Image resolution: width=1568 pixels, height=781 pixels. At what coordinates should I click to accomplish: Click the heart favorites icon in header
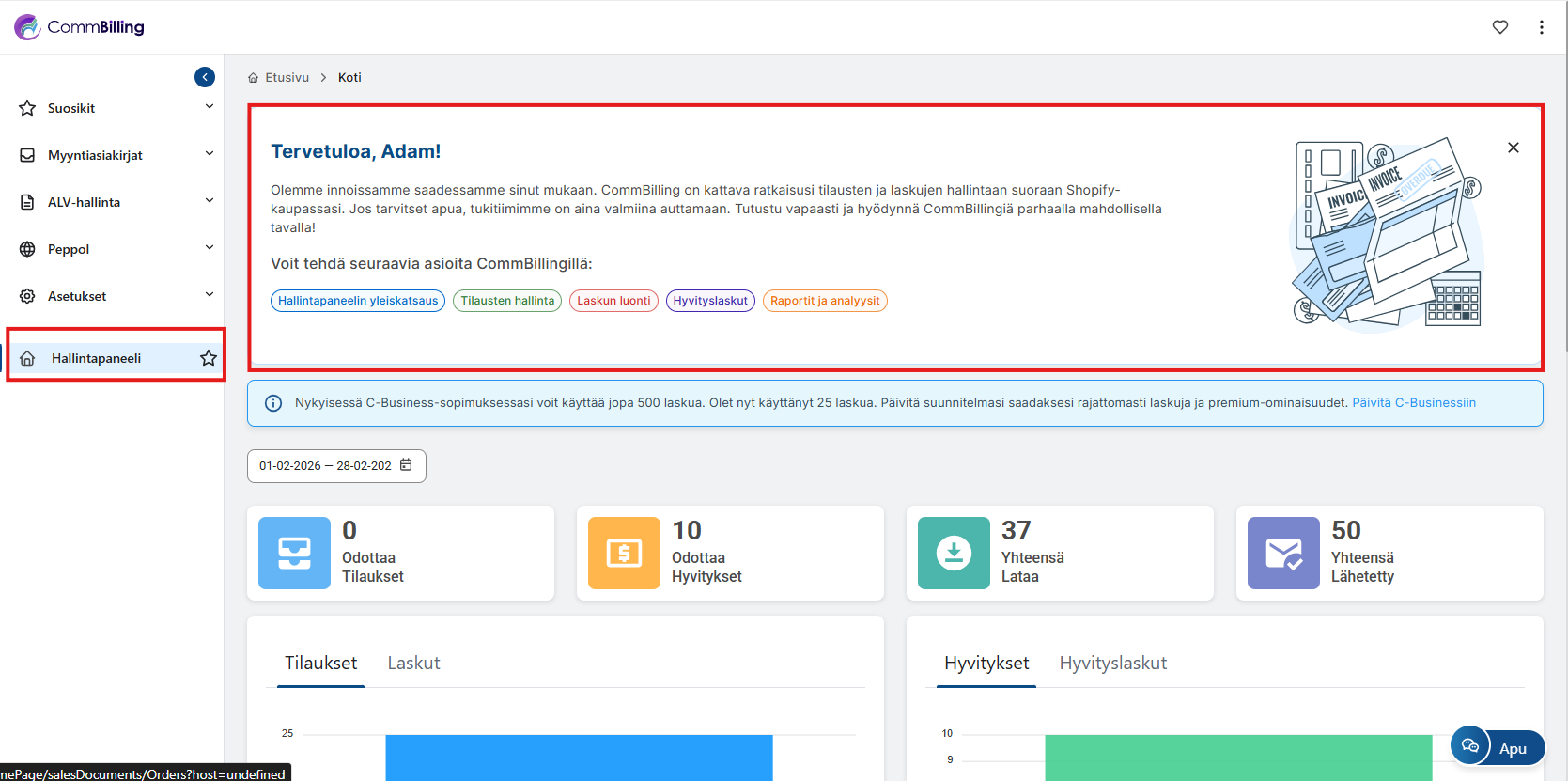pos(1500,27)
